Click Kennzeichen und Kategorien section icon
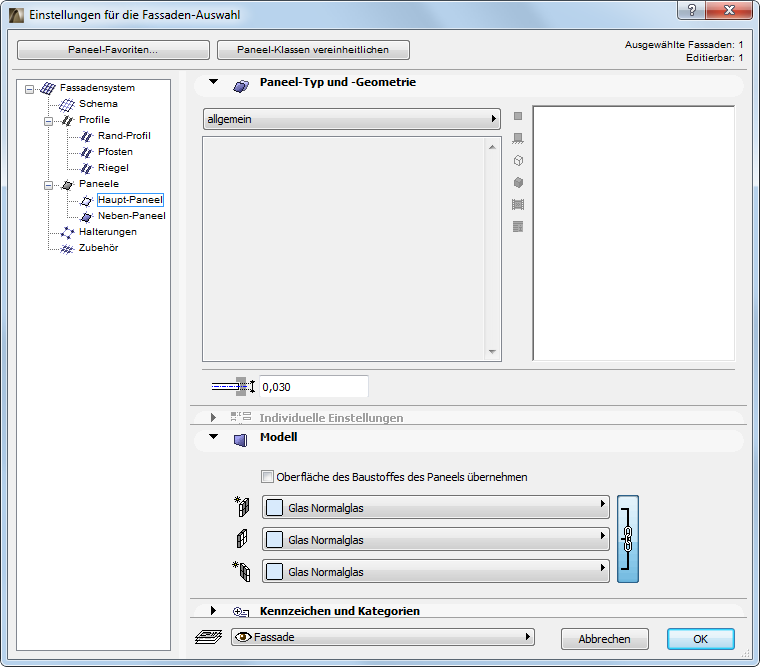The width and height of the screenshot is (760, 667). [x=241, y=612]
